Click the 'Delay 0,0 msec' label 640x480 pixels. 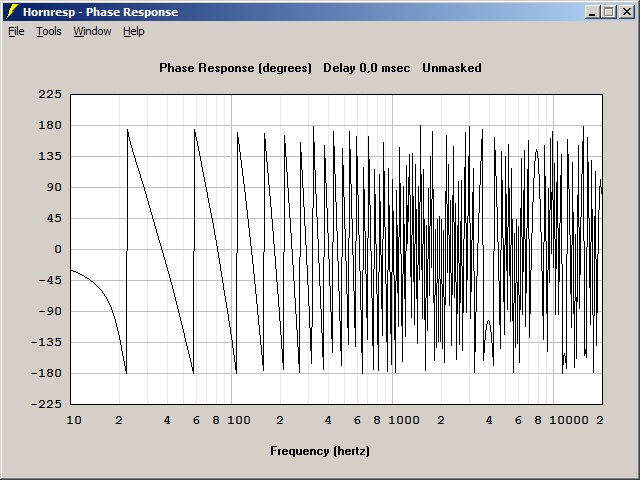point(367,68)
